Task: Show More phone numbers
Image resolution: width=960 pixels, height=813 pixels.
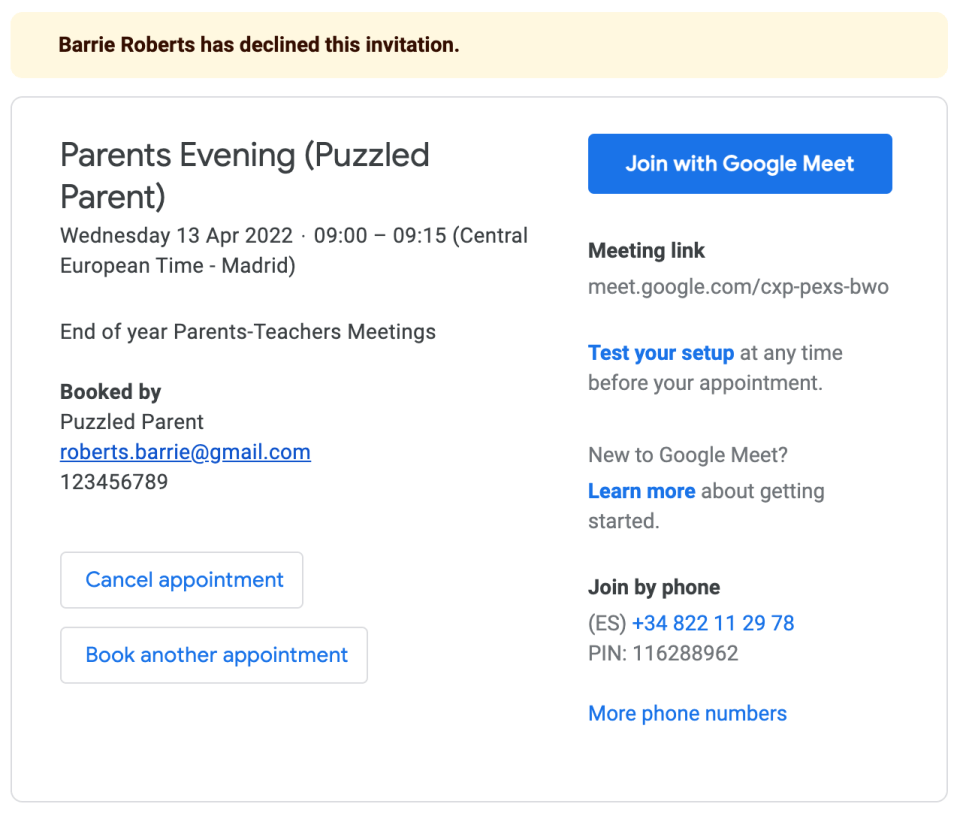Action: pyautogui.click(x=687, y=713)
